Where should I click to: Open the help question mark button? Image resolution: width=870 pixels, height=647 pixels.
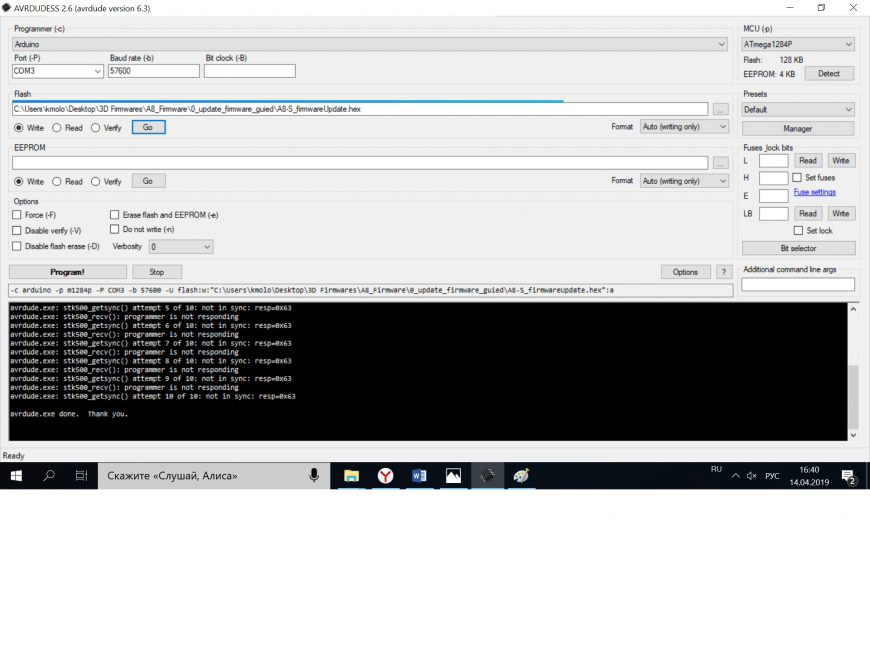click(x=724, y=272)
